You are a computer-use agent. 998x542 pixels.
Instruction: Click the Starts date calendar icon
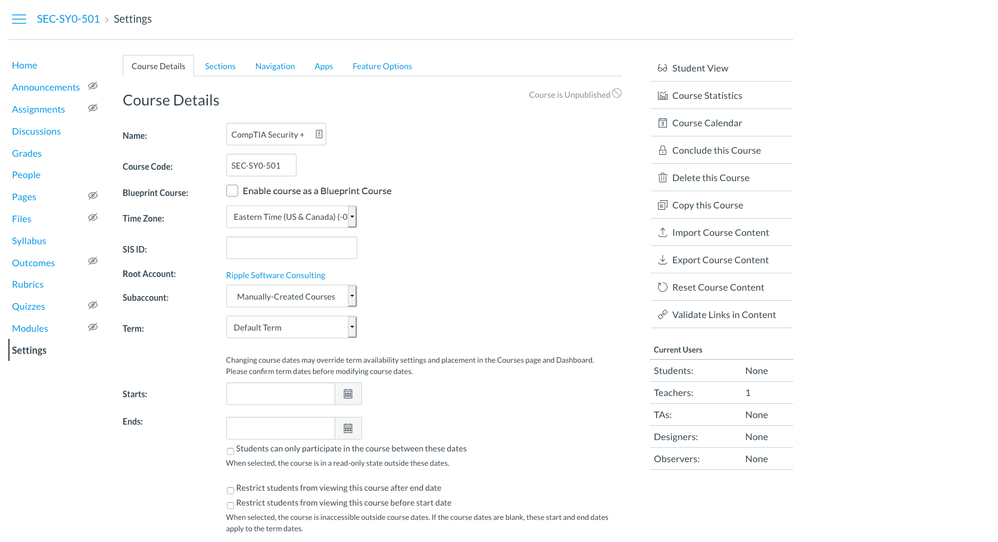348,394
